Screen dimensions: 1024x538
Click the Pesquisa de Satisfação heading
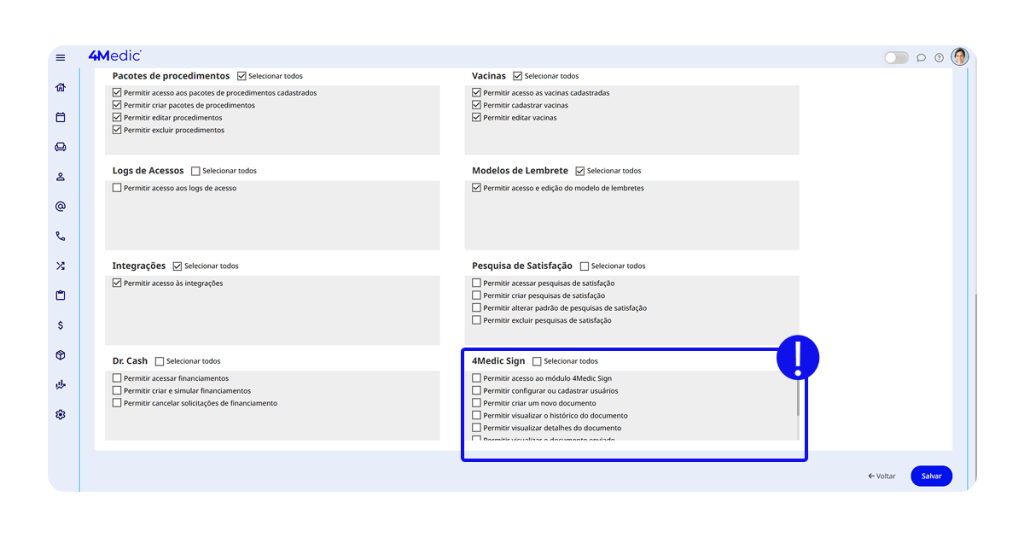point(522,266)
